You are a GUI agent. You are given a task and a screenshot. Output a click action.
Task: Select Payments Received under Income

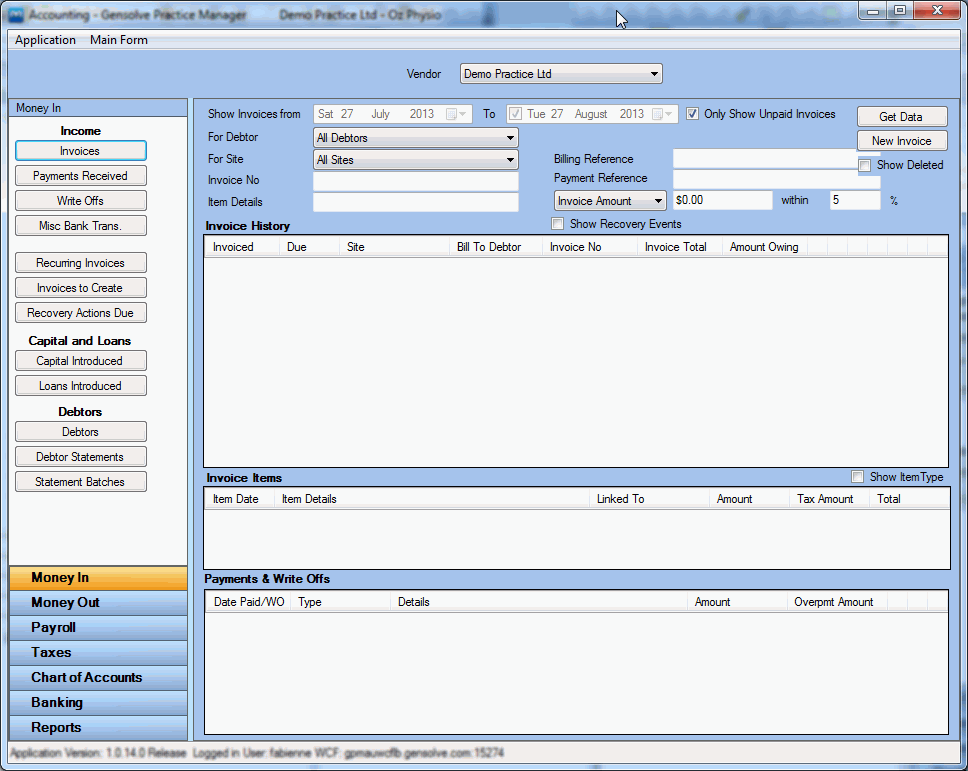tap(80, 175)
